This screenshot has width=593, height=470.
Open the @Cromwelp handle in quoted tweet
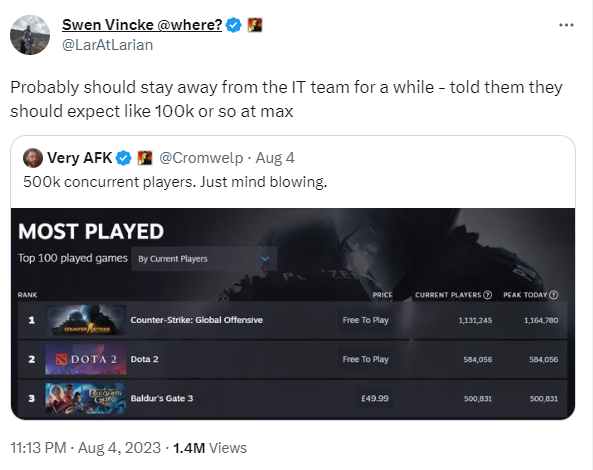201,158
